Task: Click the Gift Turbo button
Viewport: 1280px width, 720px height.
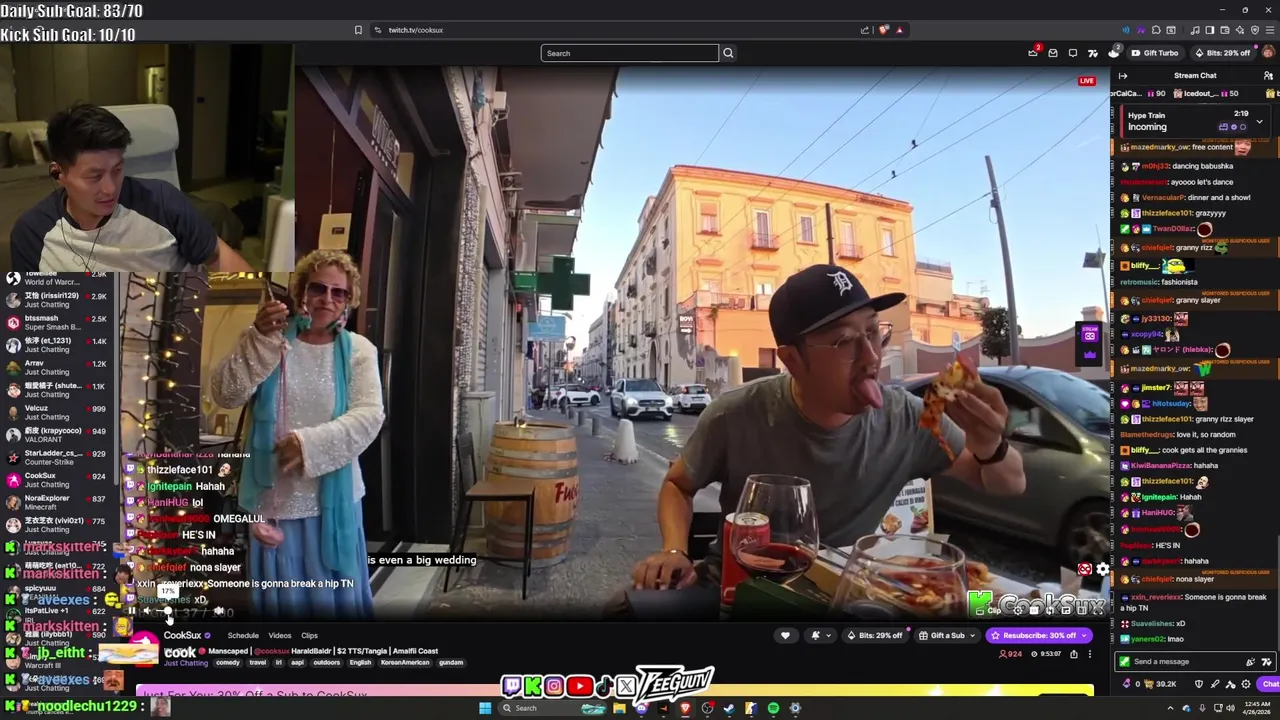Action: coord(1155,53)
